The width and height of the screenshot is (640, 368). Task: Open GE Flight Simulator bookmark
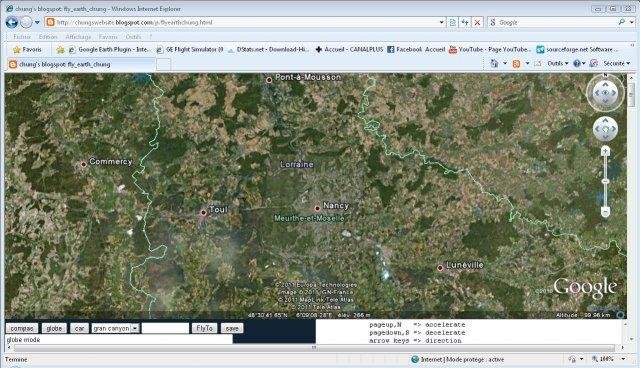point(189,49)
